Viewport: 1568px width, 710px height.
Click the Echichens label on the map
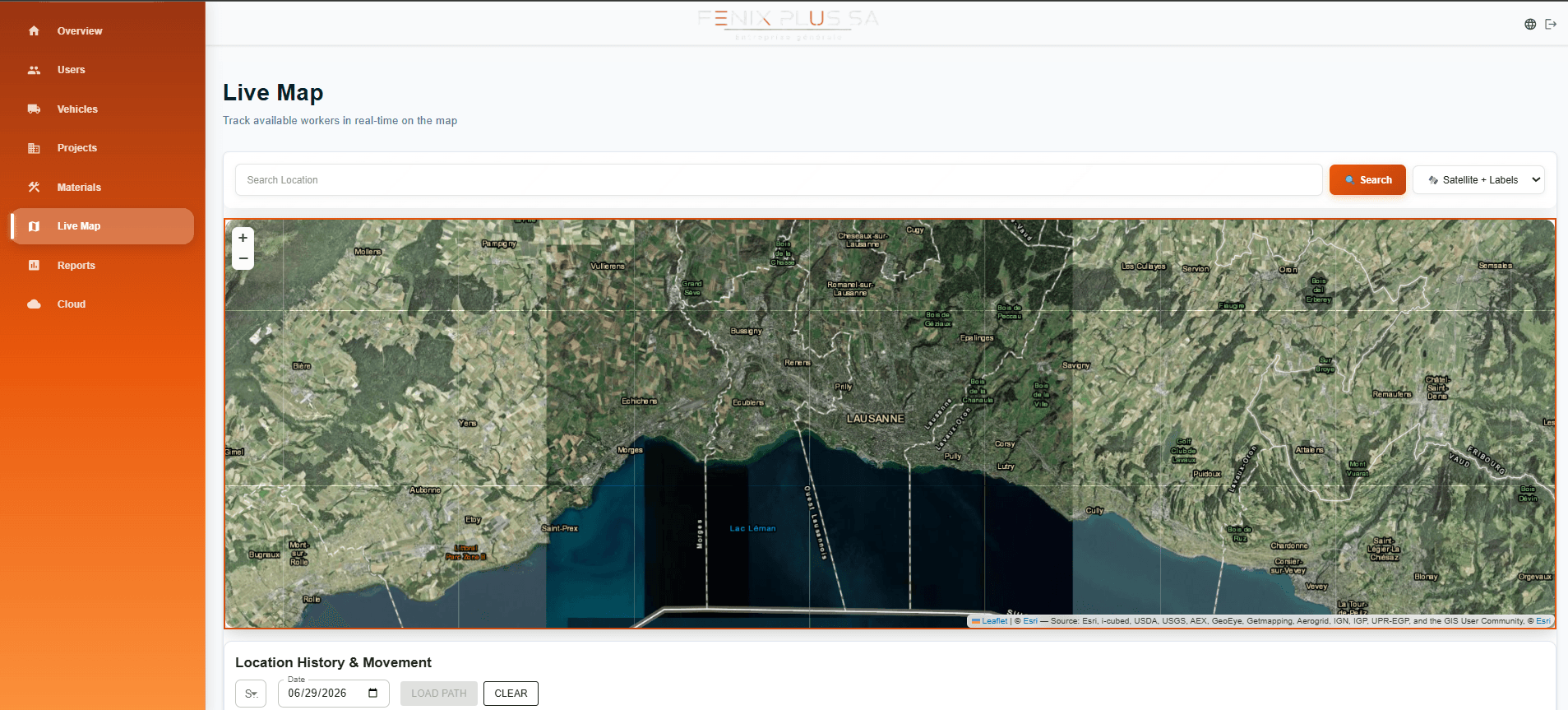pos(640,401)
